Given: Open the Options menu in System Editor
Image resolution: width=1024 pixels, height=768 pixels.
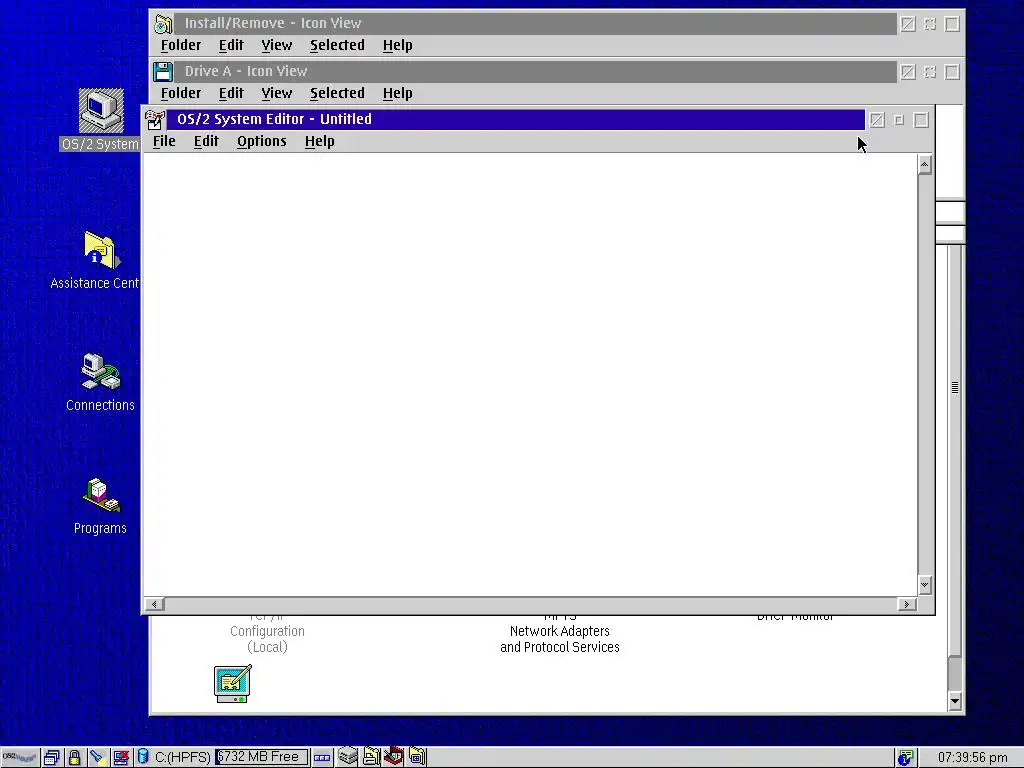Looking at the screenshot, I should 262,142.
